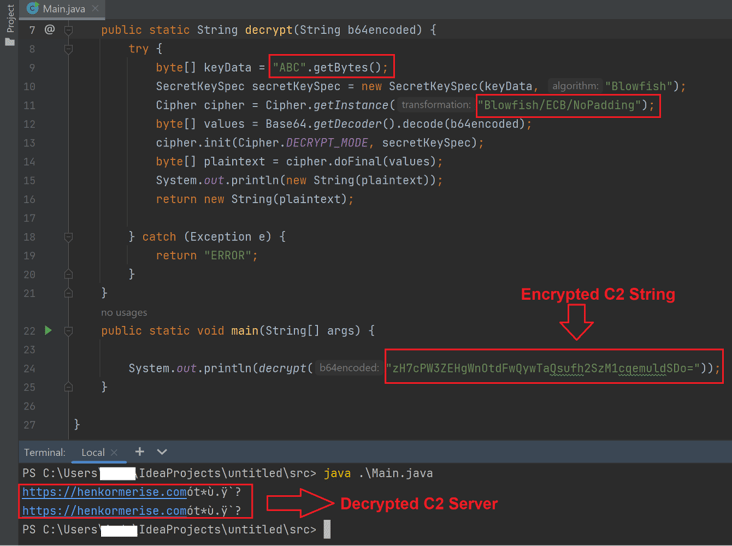Screen dimensions: 732x546
Task: Open the terminal sessions dropdown arrow
Action: click(x=162, y=452)
